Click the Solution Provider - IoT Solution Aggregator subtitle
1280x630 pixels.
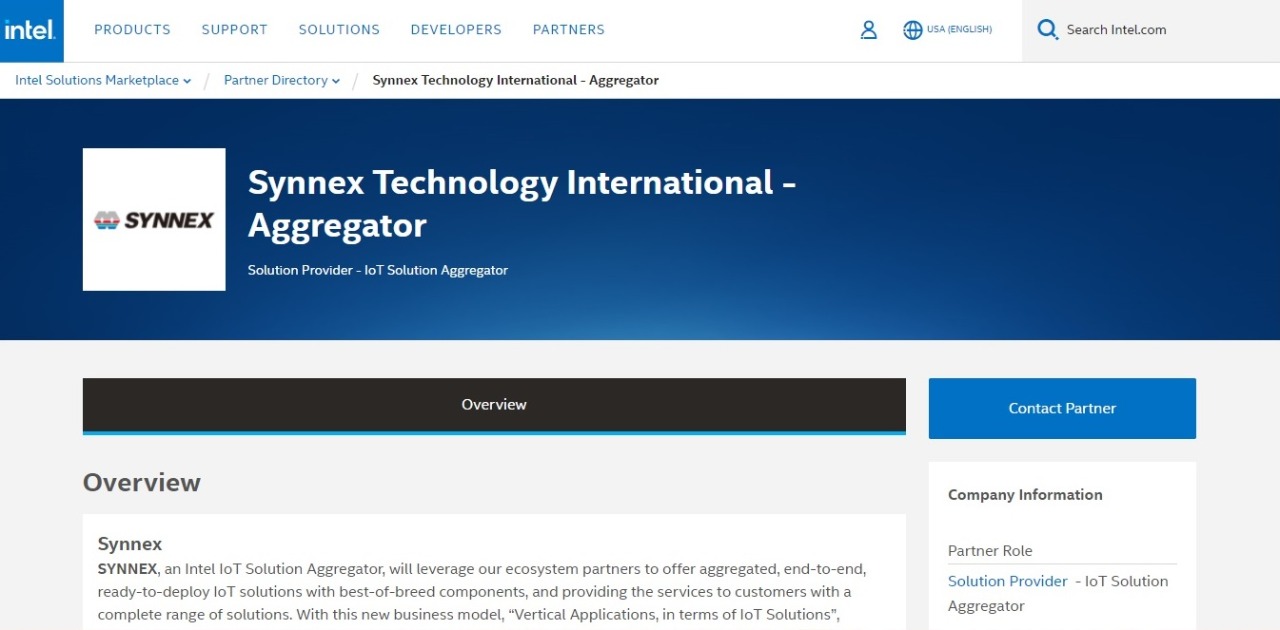pos(378,270)
